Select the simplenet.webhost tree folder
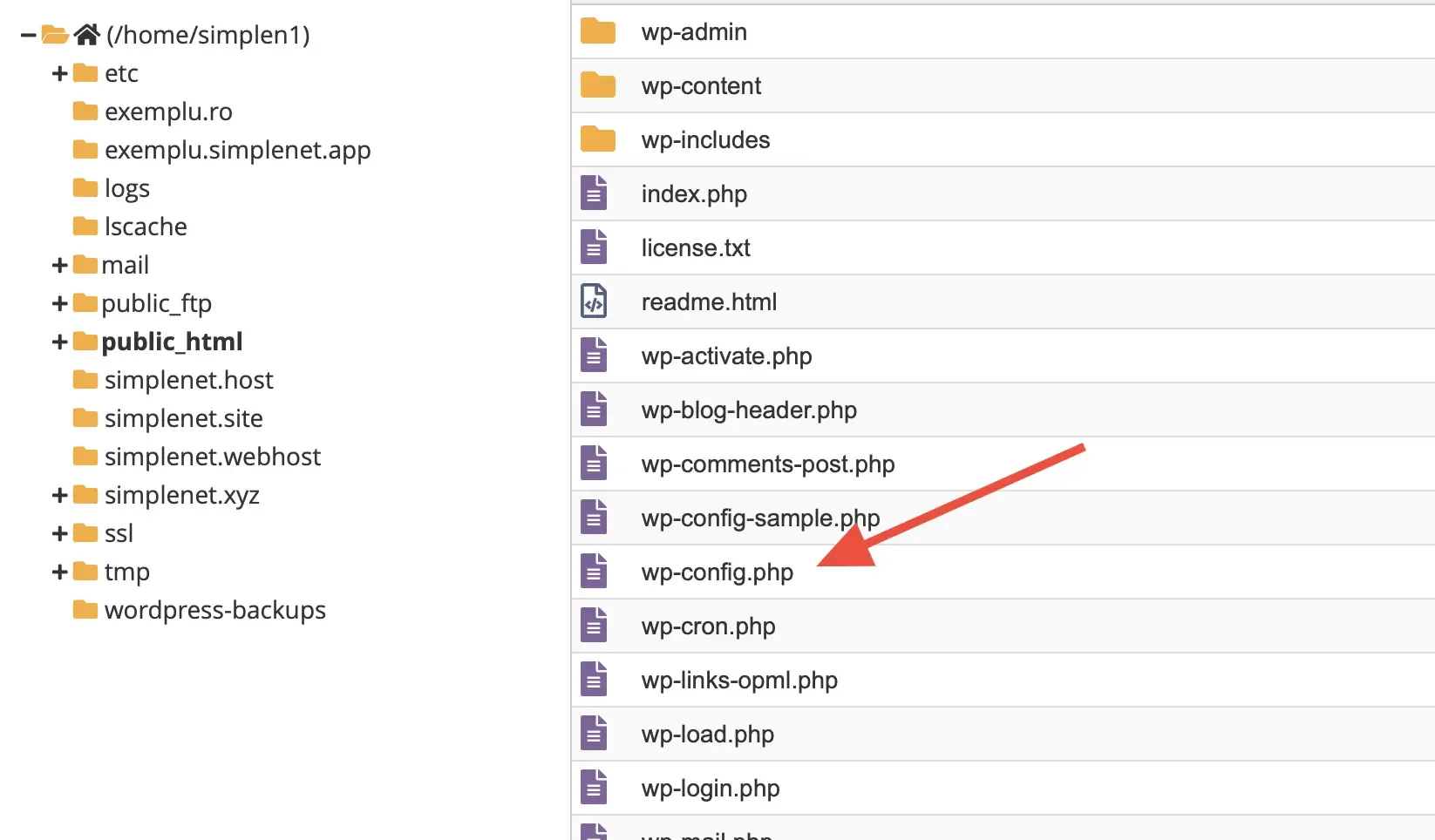 [x=213, y=457]
